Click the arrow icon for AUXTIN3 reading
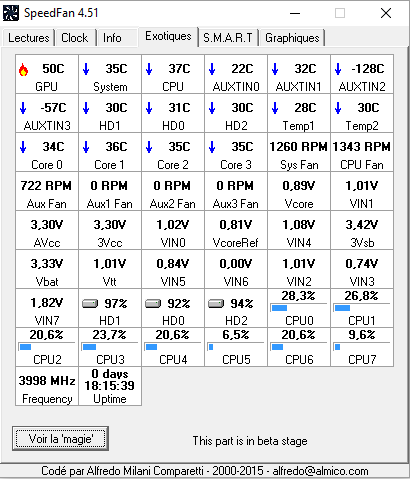This screenshot has height=479, width=410. 23,108
